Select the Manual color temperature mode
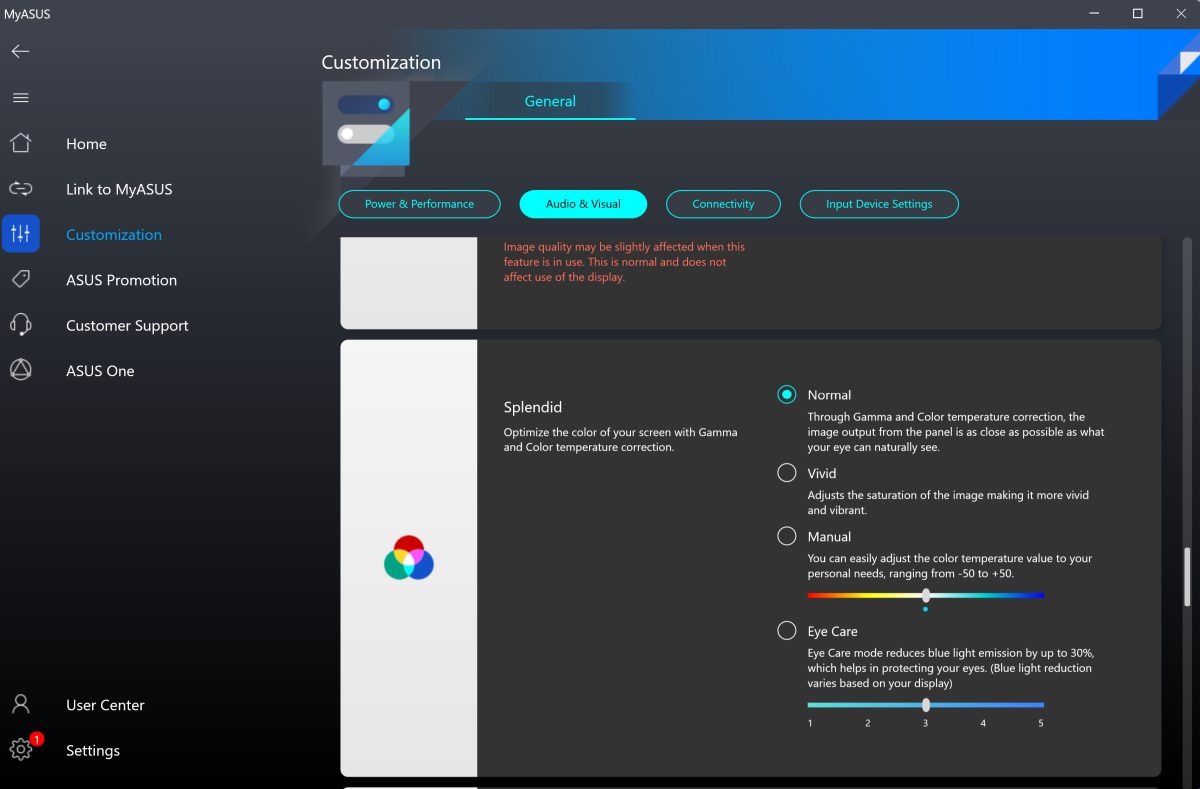Viewport: 1200px width, 789px height. tap(787, 536)
